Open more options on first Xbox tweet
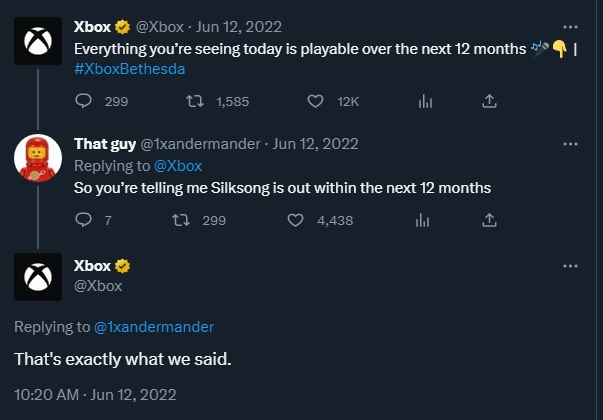Image resolution: width=603 pixels, height=420 pixels. [x=570, y=27]
